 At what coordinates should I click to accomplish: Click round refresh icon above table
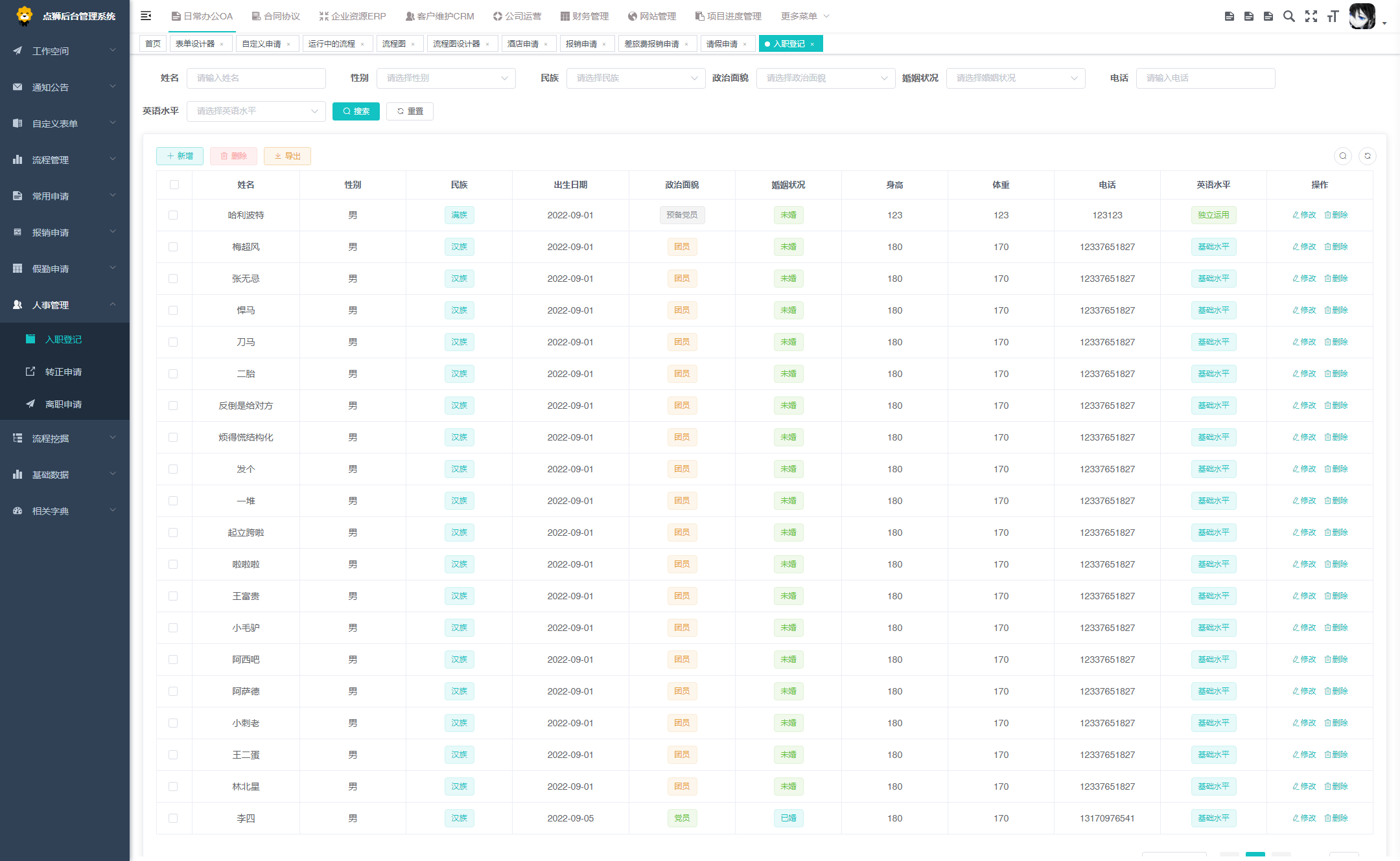click(x=1368, y=155)
